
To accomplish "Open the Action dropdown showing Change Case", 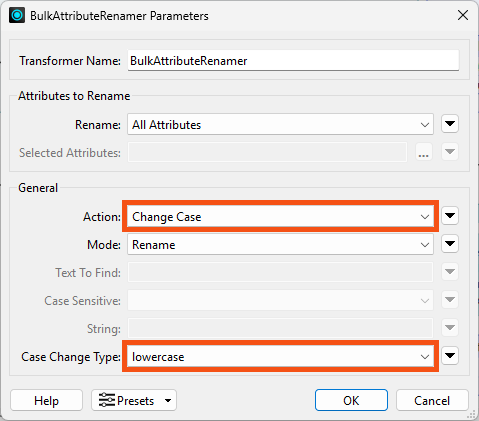I will pos(280,217).
